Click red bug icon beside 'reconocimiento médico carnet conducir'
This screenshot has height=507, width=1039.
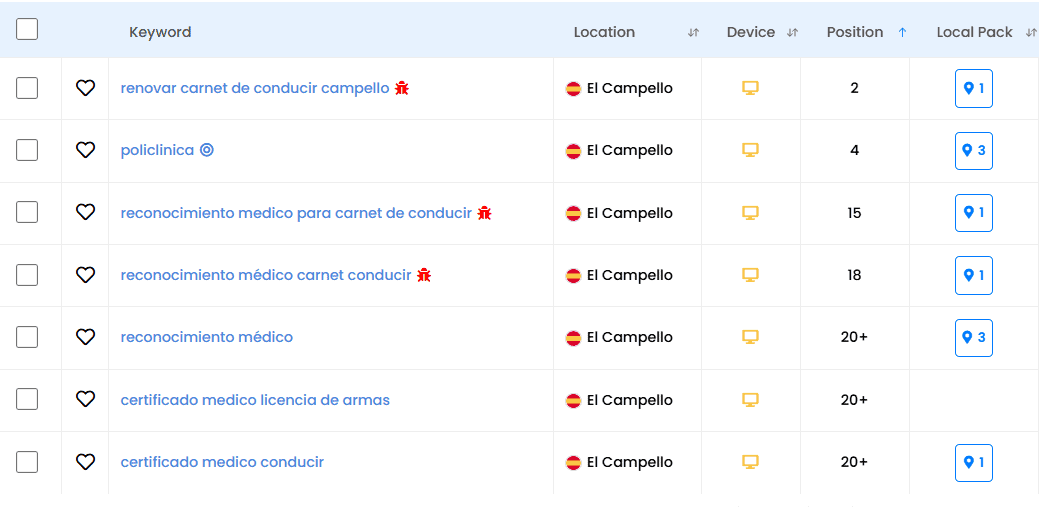coord(424,275)
